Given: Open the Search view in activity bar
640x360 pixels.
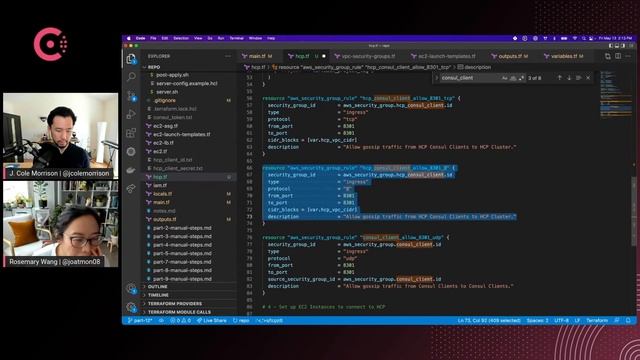Looking at the screenshot, I should coord(131,77).
